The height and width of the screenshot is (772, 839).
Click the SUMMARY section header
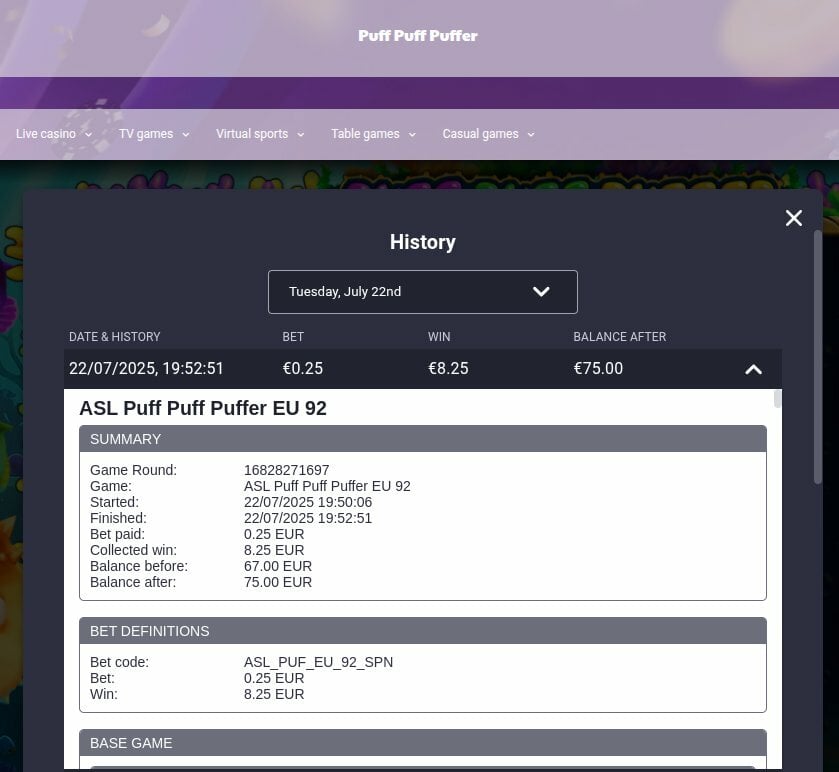pos(423,439)
